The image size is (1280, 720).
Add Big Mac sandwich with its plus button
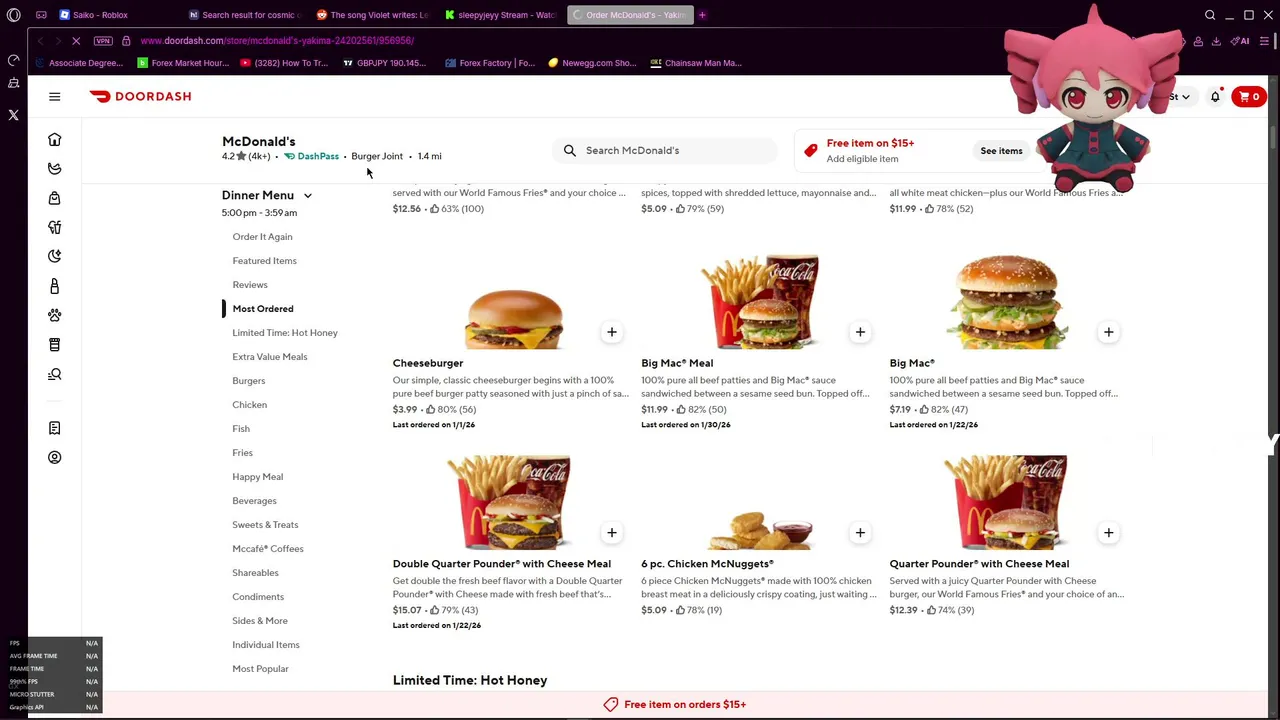(x=1108, y=332)
